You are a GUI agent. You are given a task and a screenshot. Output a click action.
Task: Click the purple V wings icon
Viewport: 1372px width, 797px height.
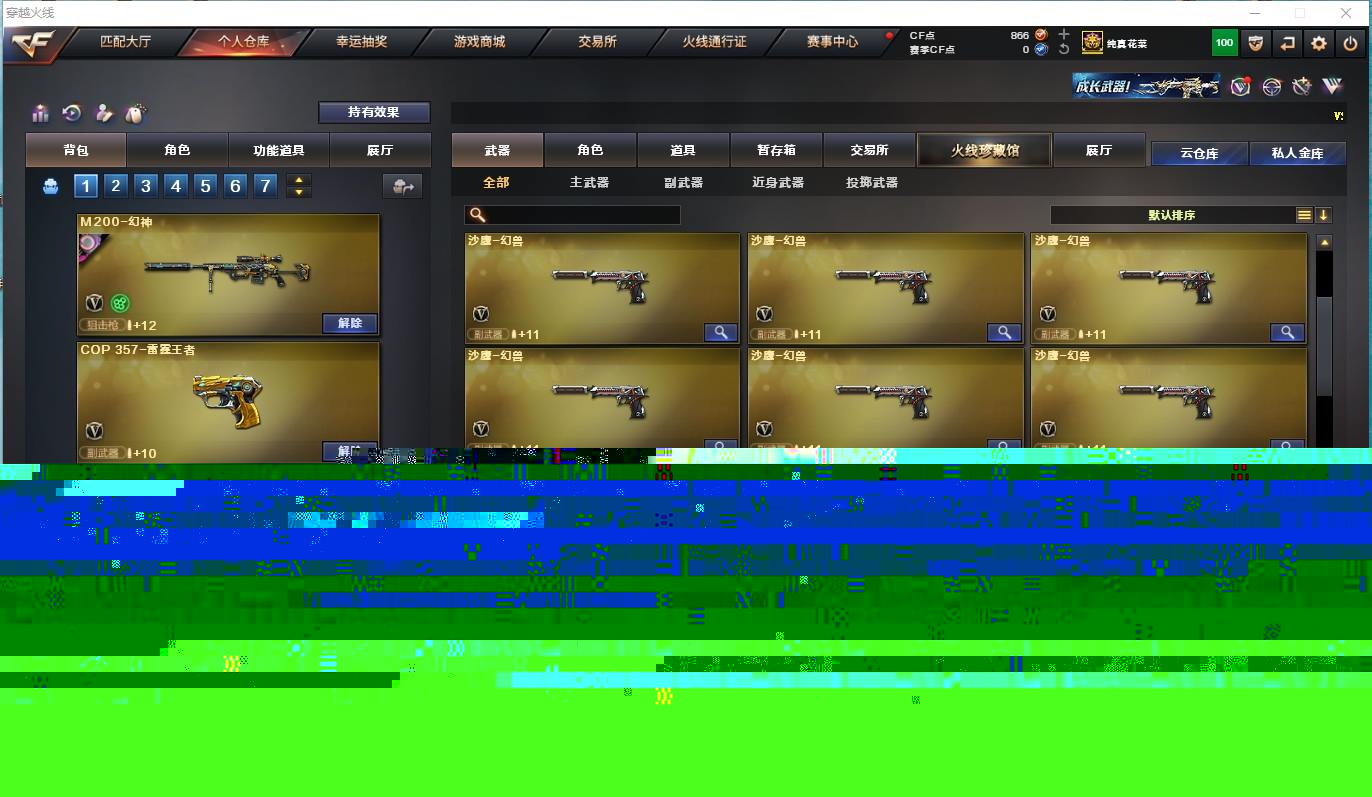(1332, 86)
